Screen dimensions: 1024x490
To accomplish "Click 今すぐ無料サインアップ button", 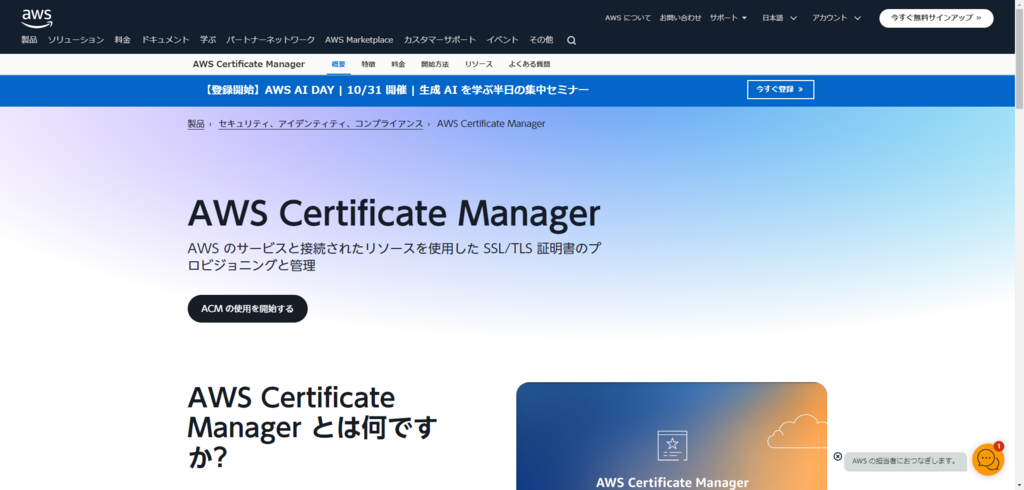I will (x=936, y=18).
